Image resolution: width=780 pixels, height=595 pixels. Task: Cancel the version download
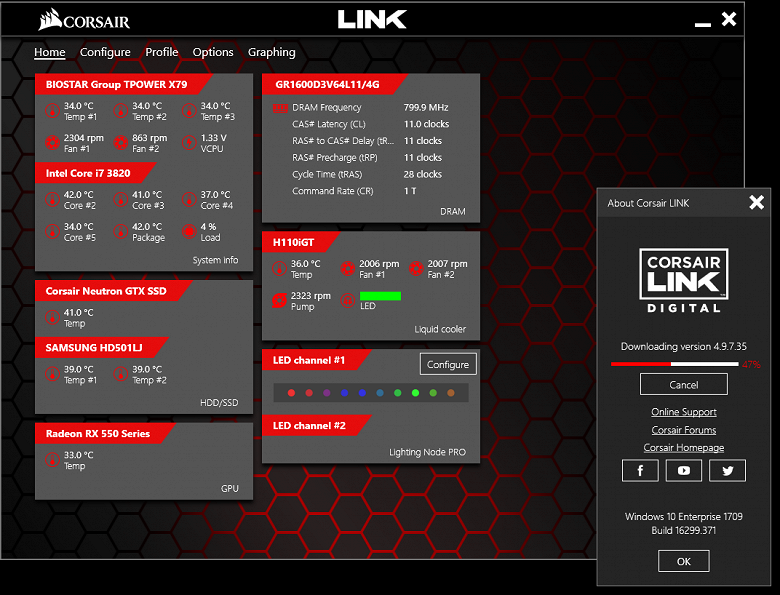point(683,385)
